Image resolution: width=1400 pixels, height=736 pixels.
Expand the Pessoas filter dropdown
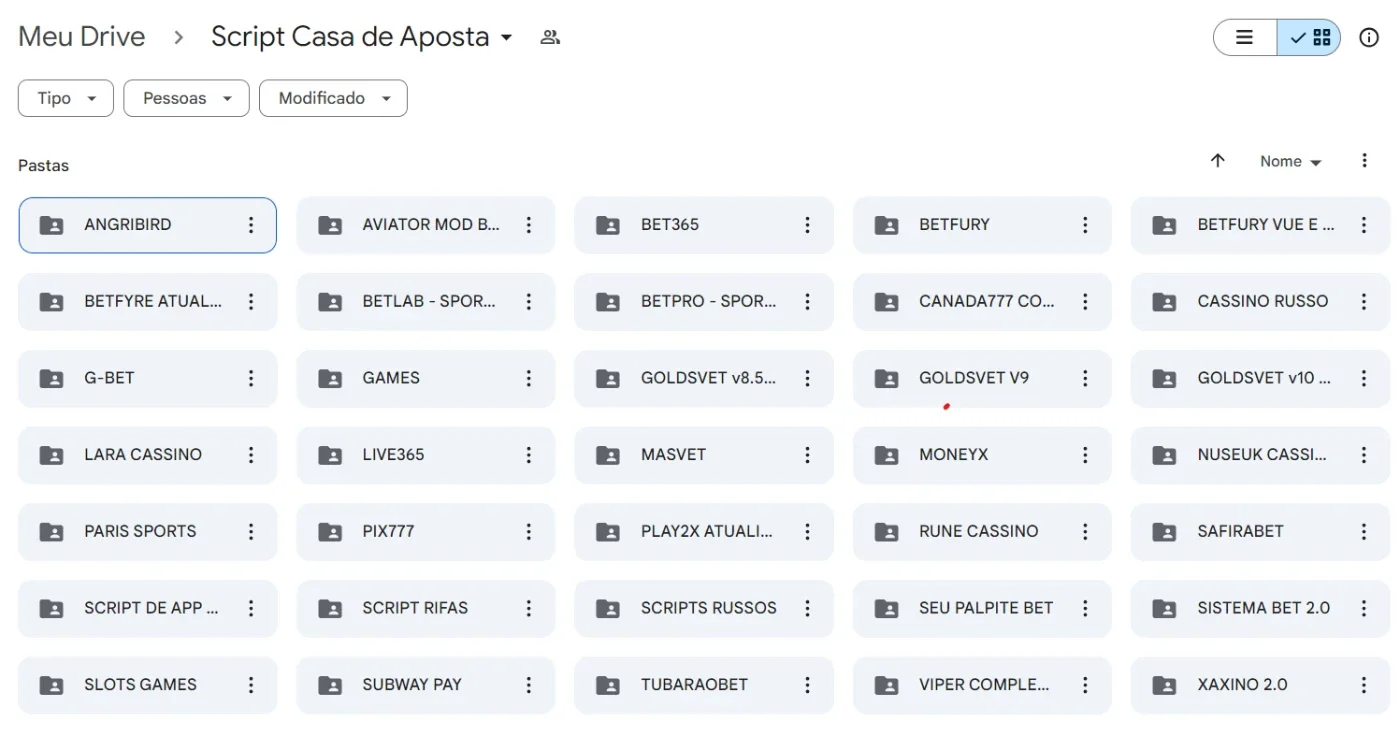click(x=186, y=98)
